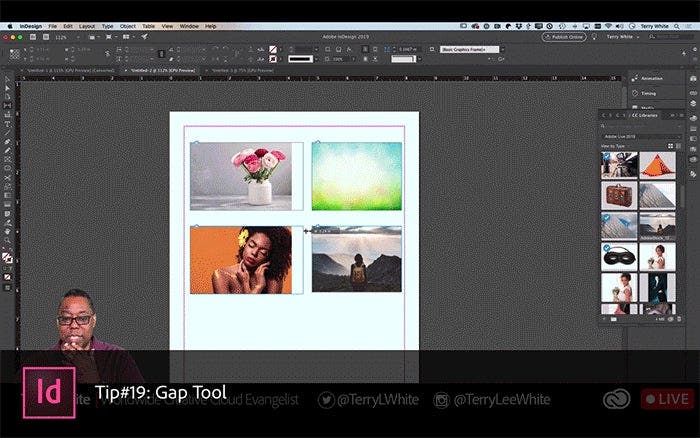
Task: Switch CC Libraries to grid view
Action: pyautogui.click(x=671, y=146)
